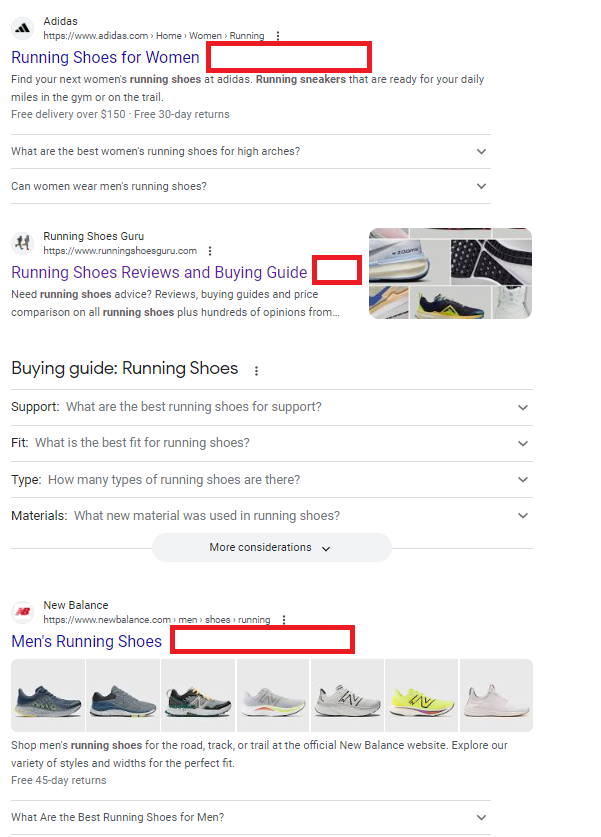
Task: Click the Adidas site name text
Action: coord(60,21)
